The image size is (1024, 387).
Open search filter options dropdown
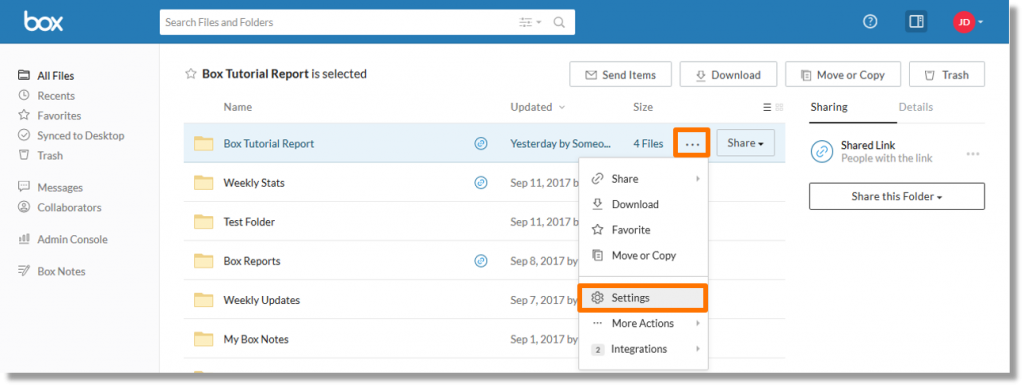pyautogui.click(x=530, y=22)
